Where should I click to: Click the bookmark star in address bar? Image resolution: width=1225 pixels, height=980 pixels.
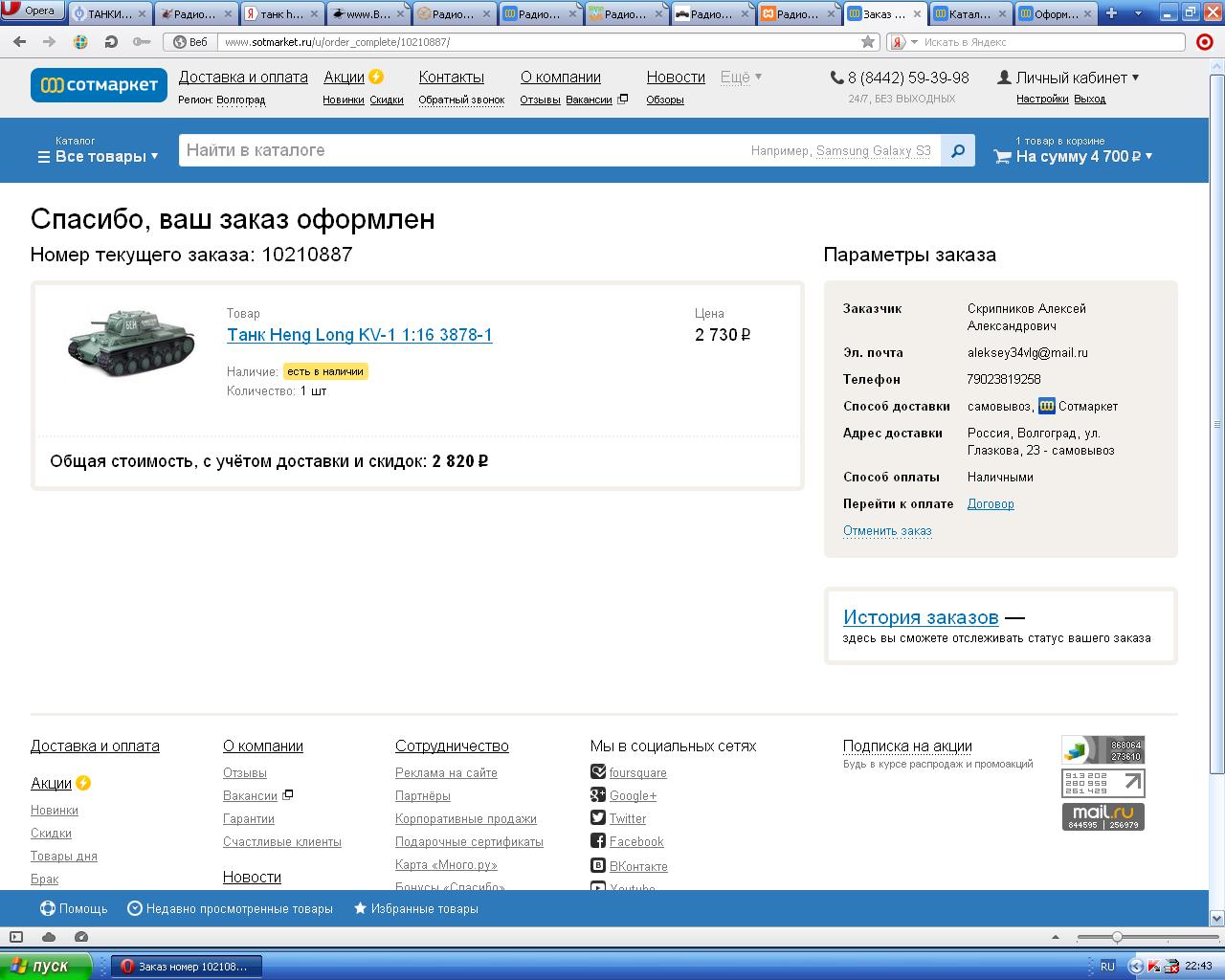[x=868, y=42]
